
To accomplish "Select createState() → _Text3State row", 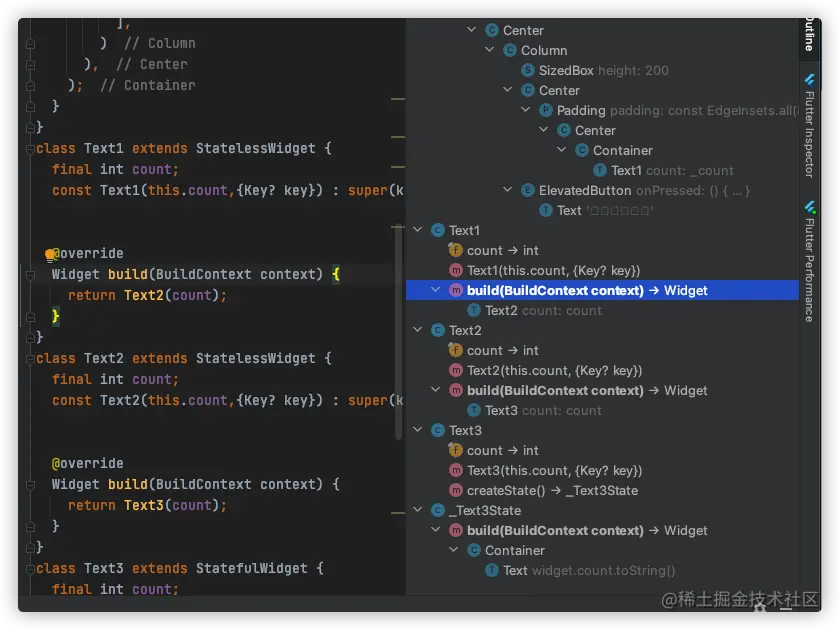I will click(552, 491).
